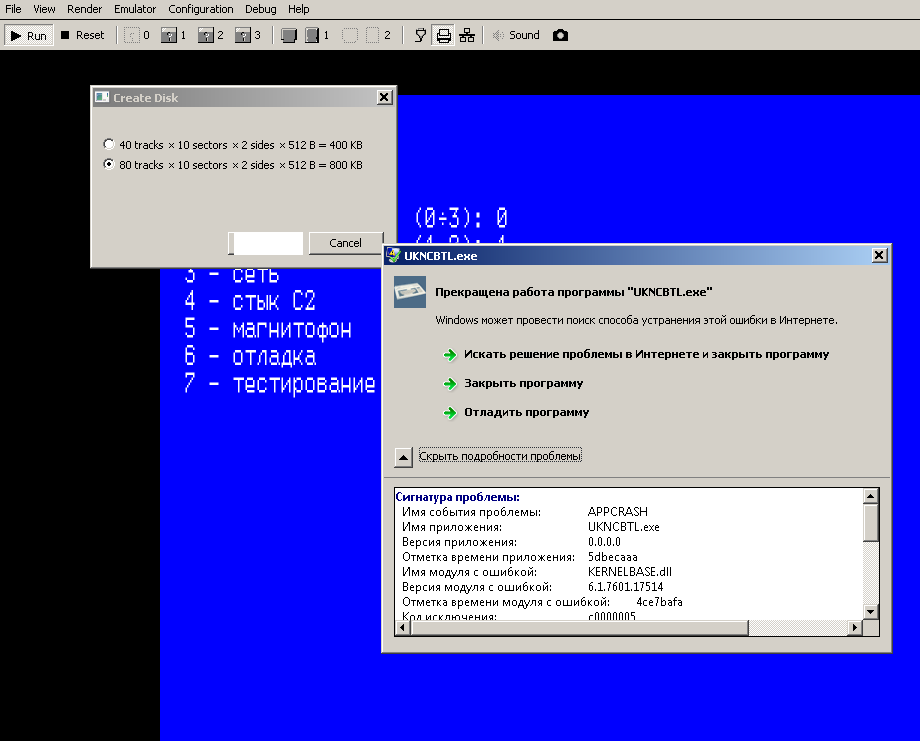Viewport: 920px width, 741px height.
Task: Click the first cartridge slot icon
Action: [289, 35]
